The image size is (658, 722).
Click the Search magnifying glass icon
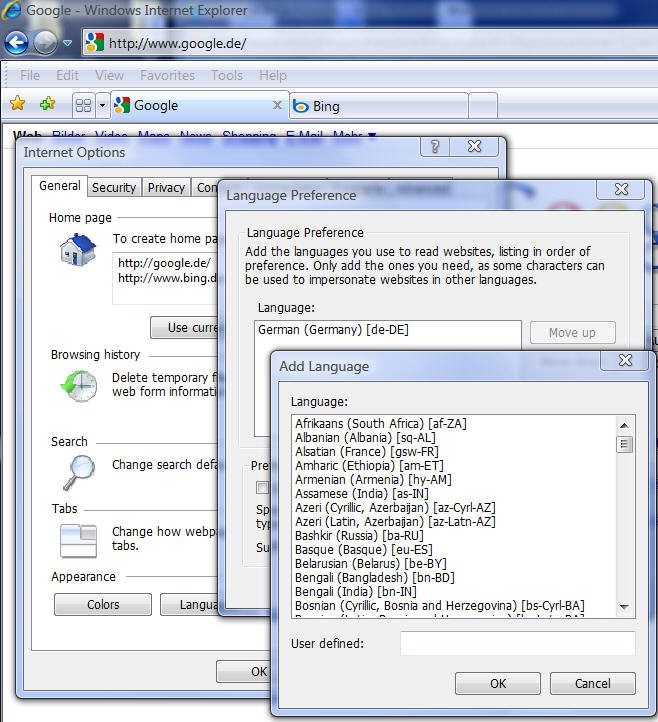(79, 472)
